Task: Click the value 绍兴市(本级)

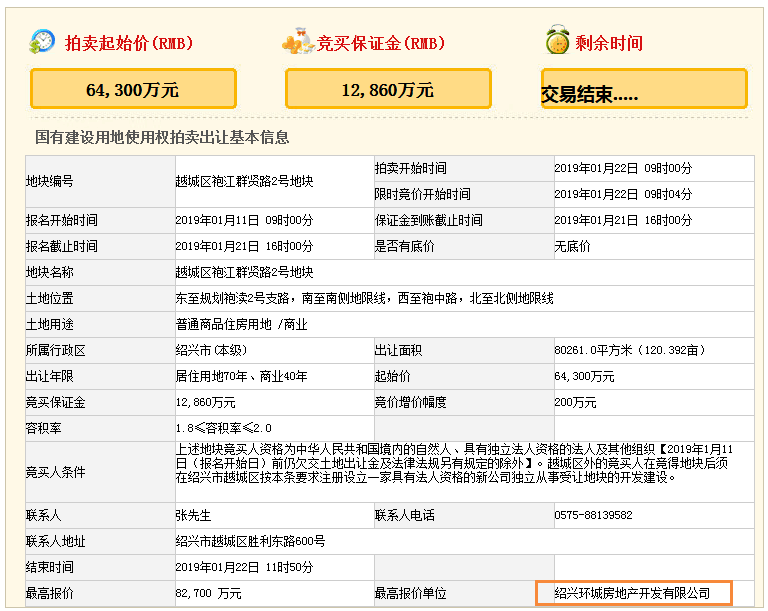Action: [x=211, y=350]
